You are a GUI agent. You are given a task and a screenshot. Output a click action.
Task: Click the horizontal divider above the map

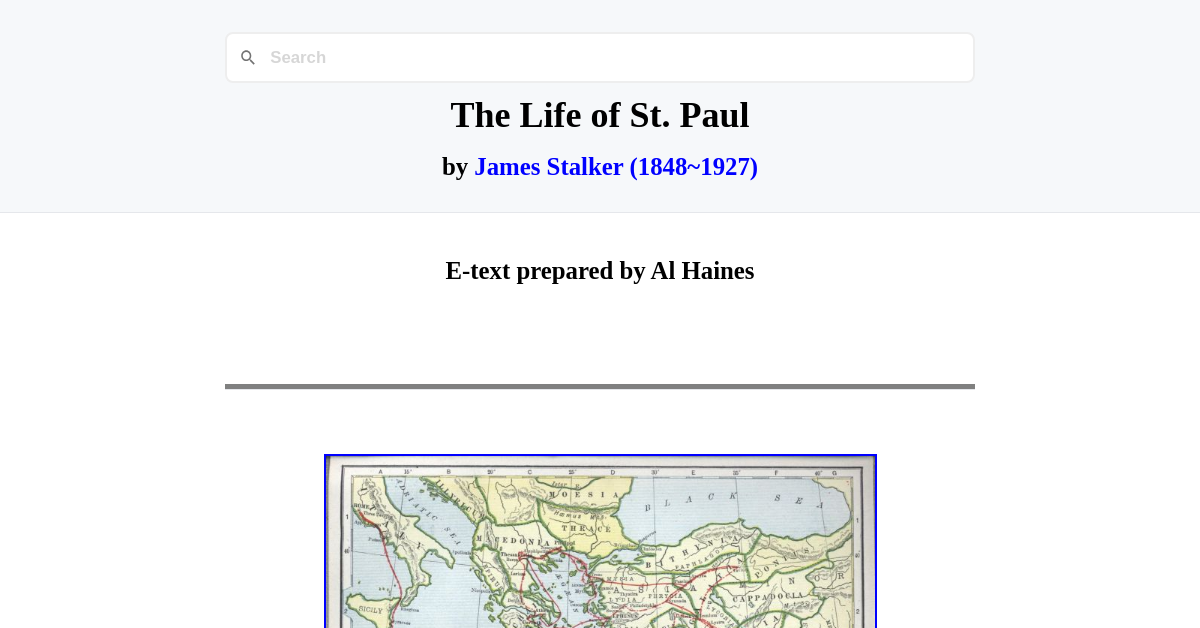pos(600,386)
